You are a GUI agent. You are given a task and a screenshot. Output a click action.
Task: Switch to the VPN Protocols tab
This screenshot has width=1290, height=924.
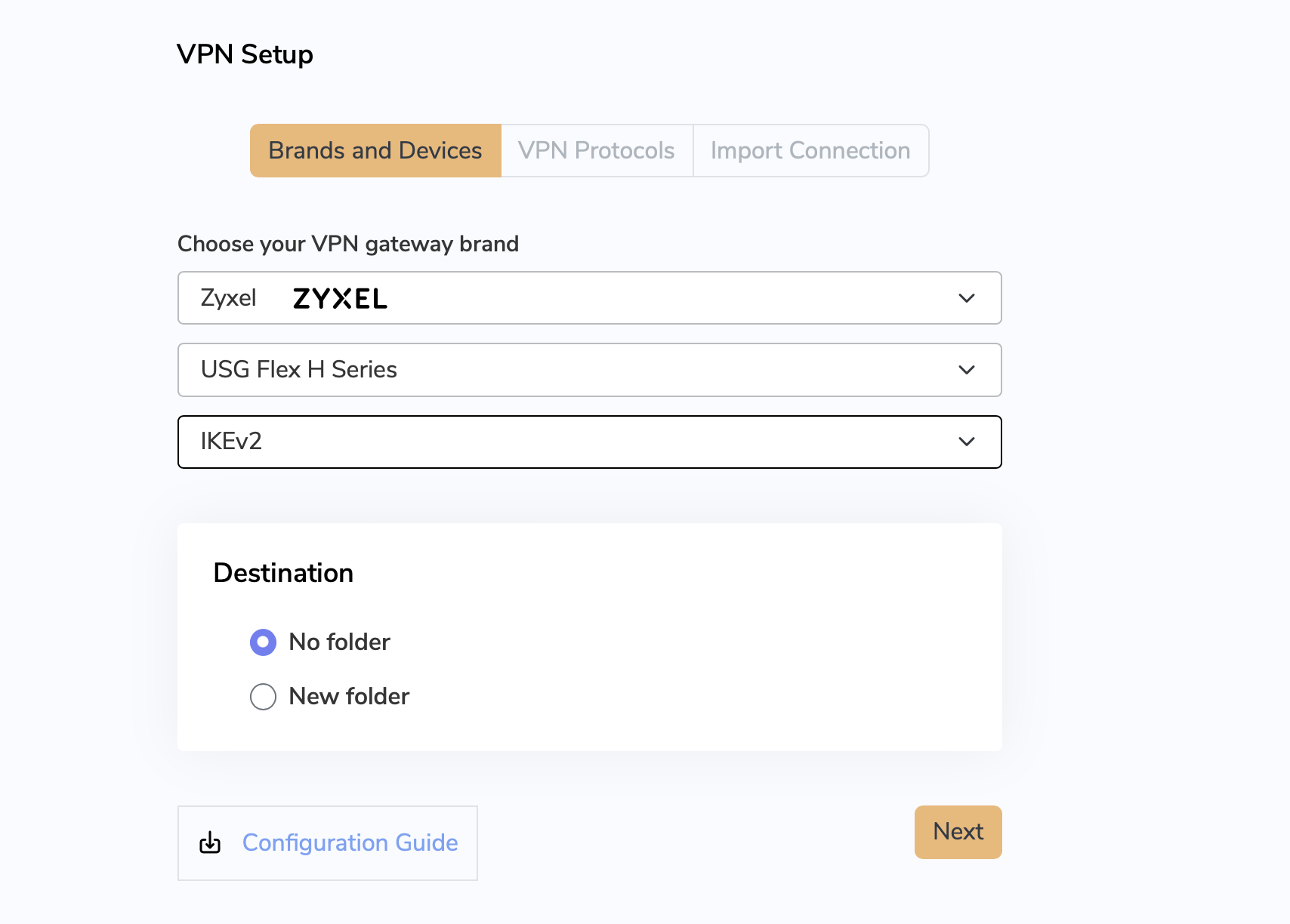597,151
